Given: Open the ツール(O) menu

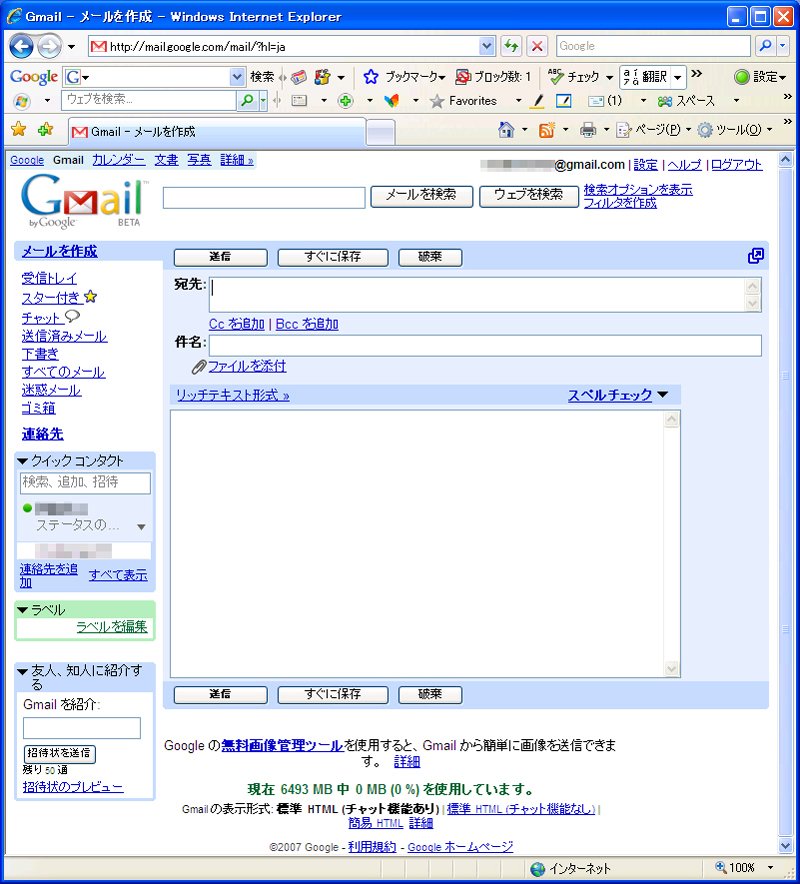Looking at the screenshot, I should [734, 130].
